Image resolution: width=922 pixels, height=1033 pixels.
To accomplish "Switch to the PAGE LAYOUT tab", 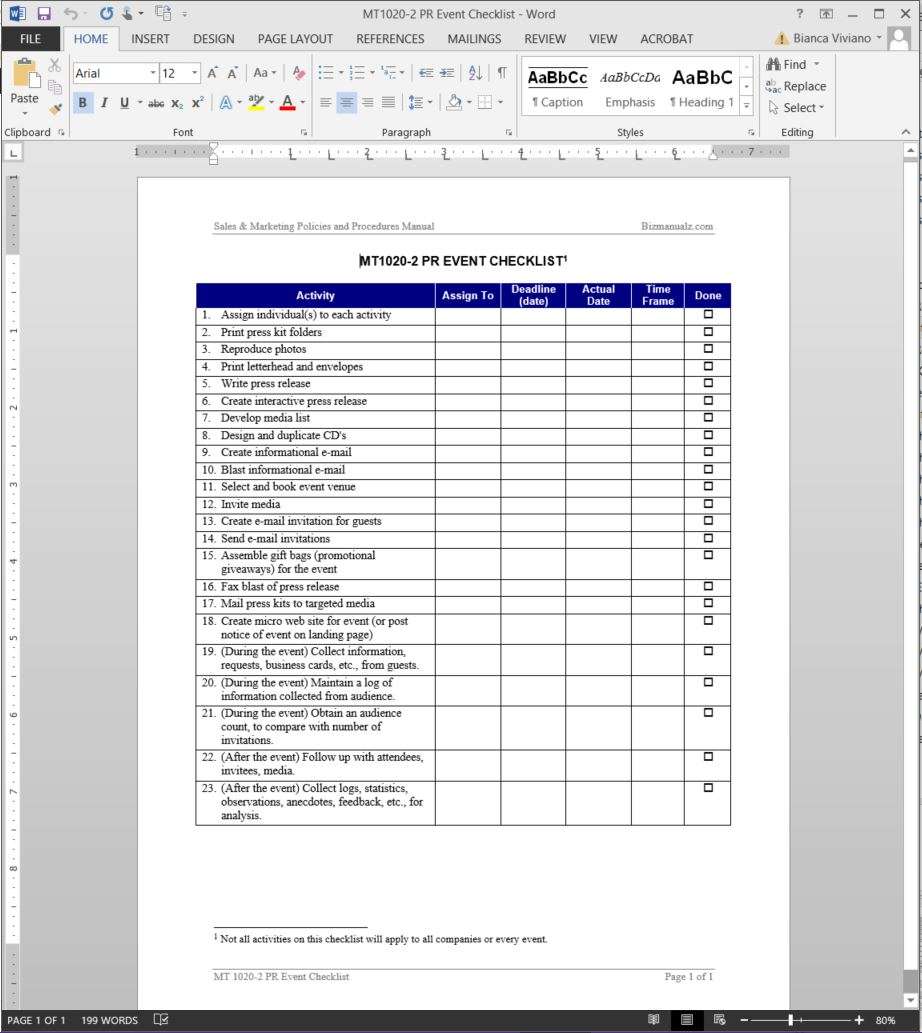I will (x=295, y=39).
